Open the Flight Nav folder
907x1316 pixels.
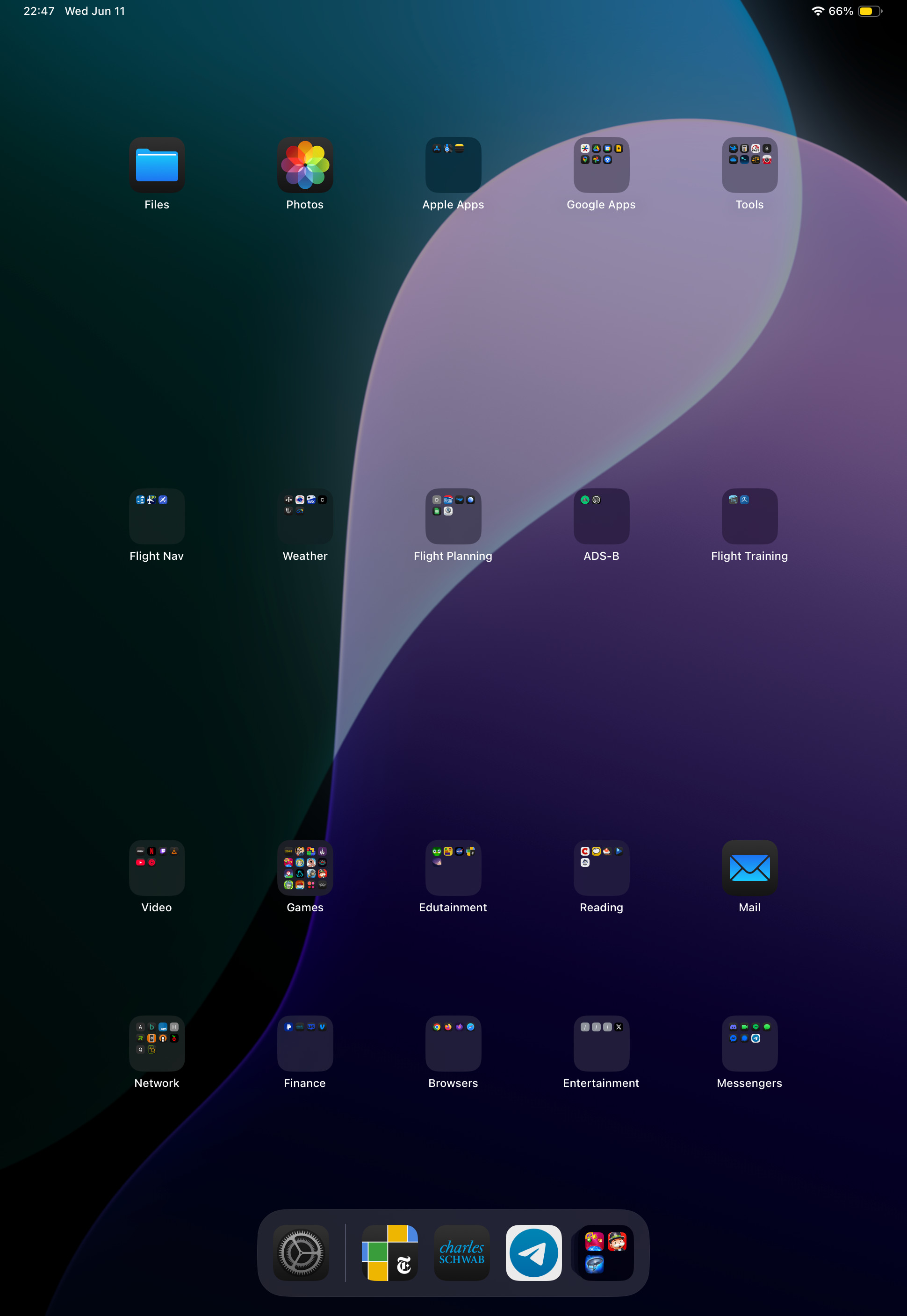click(x=157, y=516)
